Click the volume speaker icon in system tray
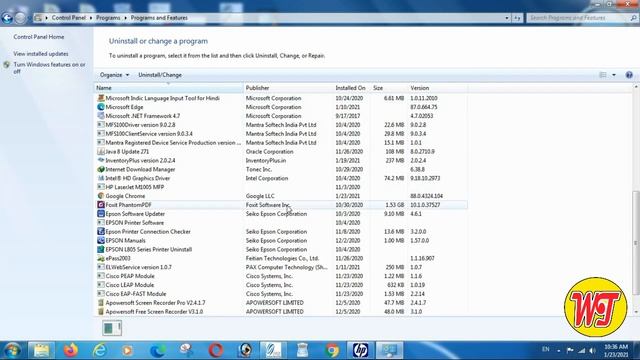640x360 pixels. pos(592,350)
